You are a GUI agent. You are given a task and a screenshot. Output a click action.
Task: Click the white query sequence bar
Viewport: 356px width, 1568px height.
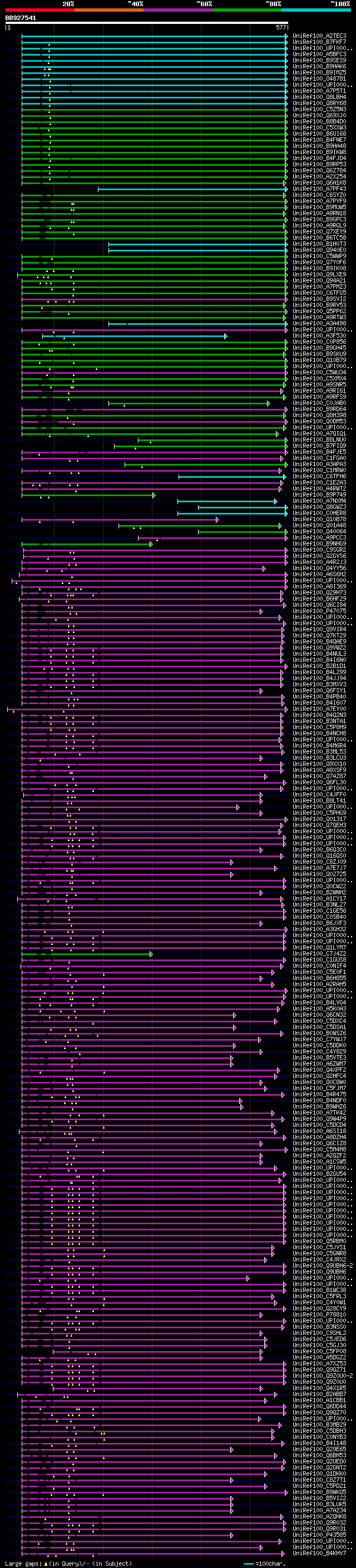point(147,23)
